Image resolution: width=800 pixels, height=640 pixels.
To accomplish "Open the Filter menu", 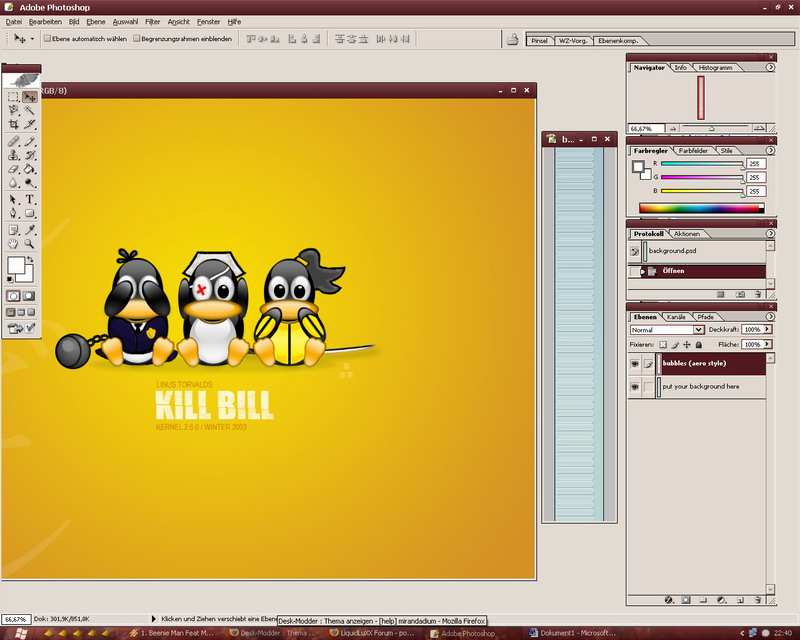I will click(x=152, y=22).
